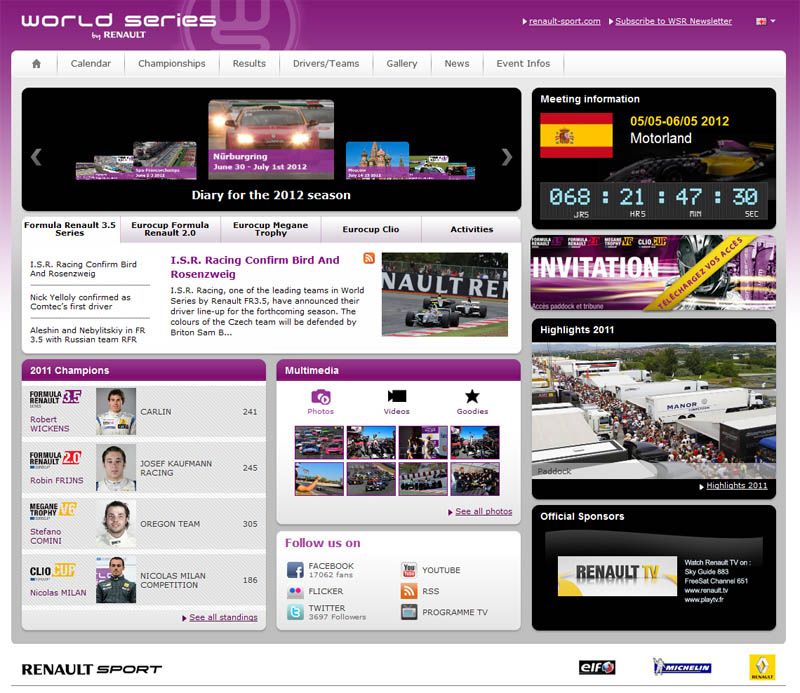Image resolution: width=800 pixels, height=693 pixels.
Task: Open the Moscow diary slide thumbnail
Action: [378, 160]
